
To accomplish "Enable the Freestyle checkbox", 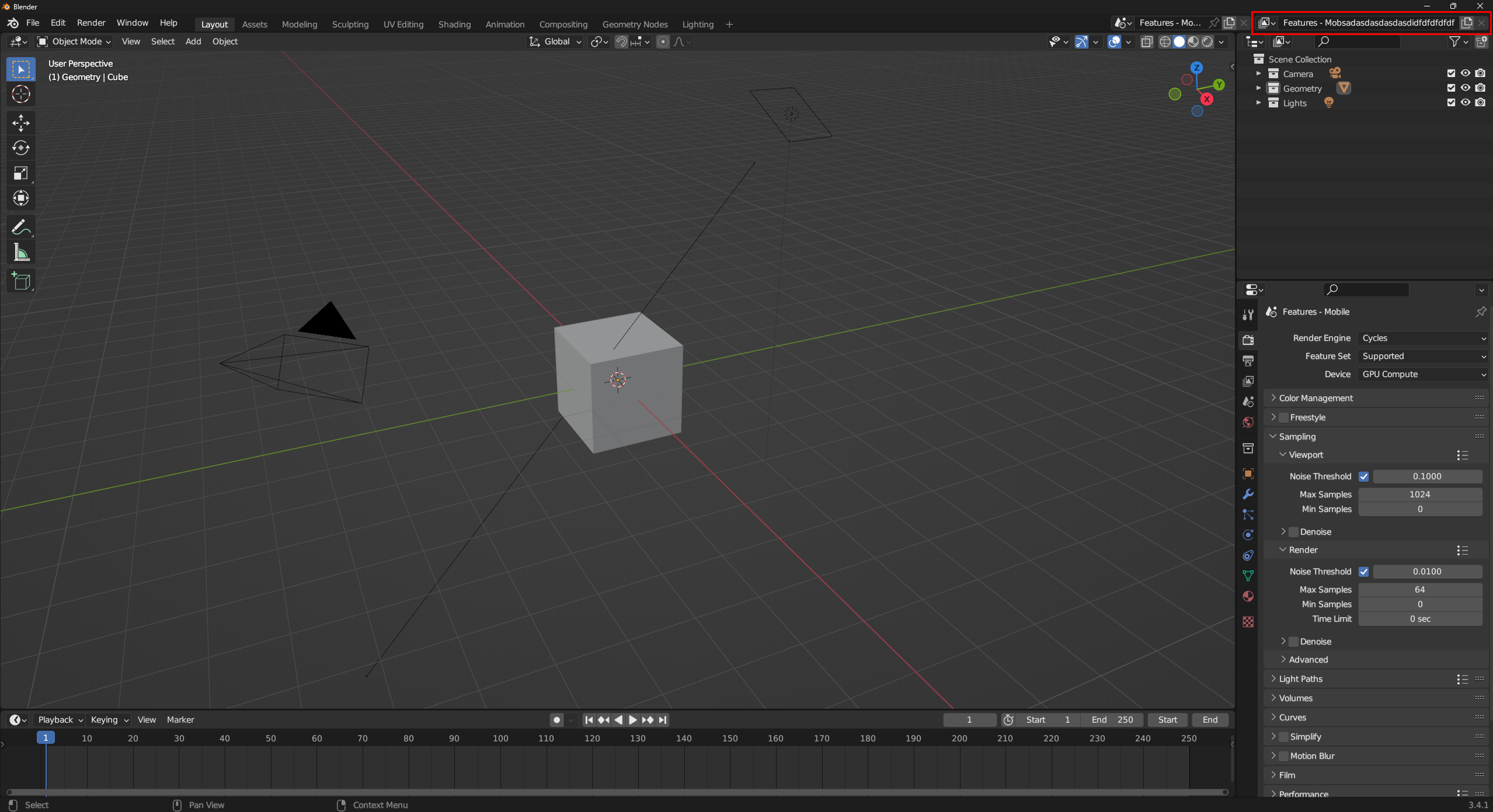I will pos(1284,417).
